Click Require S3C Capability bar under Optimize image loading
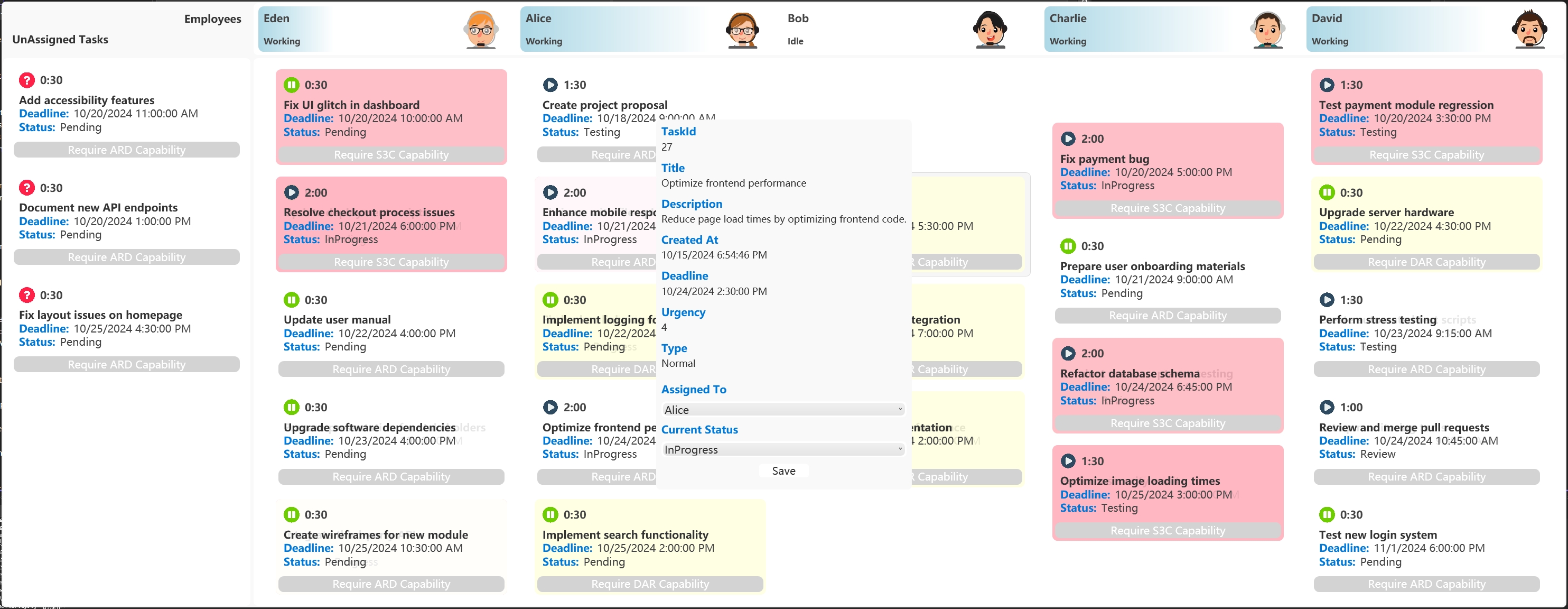The image size is (1568, 609). click(1167, 530)
